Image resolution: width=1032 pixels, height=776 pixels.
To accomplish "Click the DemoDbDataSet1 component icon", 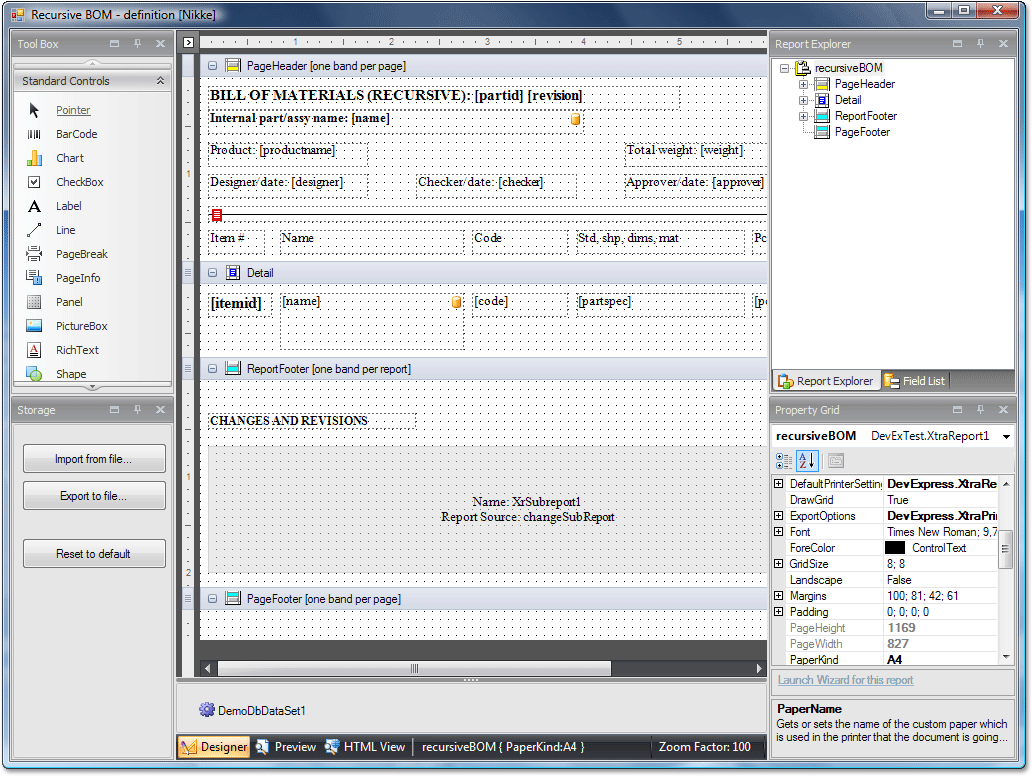I will 207,710.
